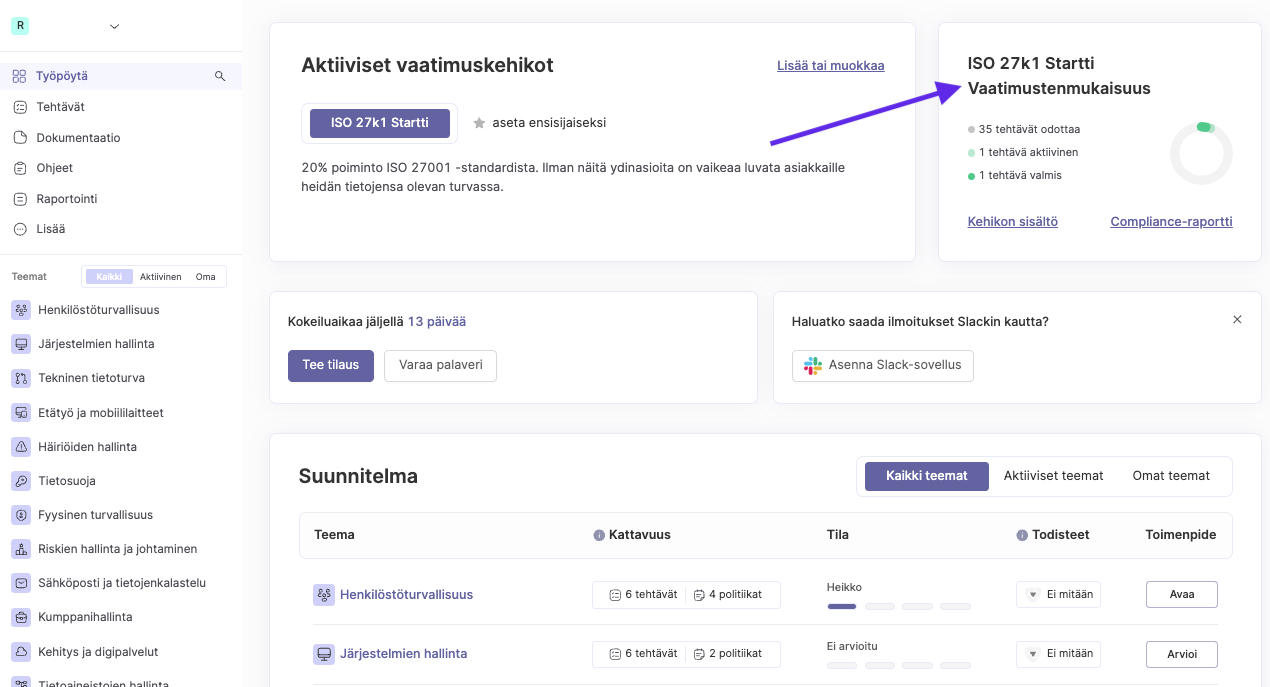Click 6 tehtävät in Järjestelmien hallinta row
Viewport: 1270px width, 687px height.
click(642, 653)
